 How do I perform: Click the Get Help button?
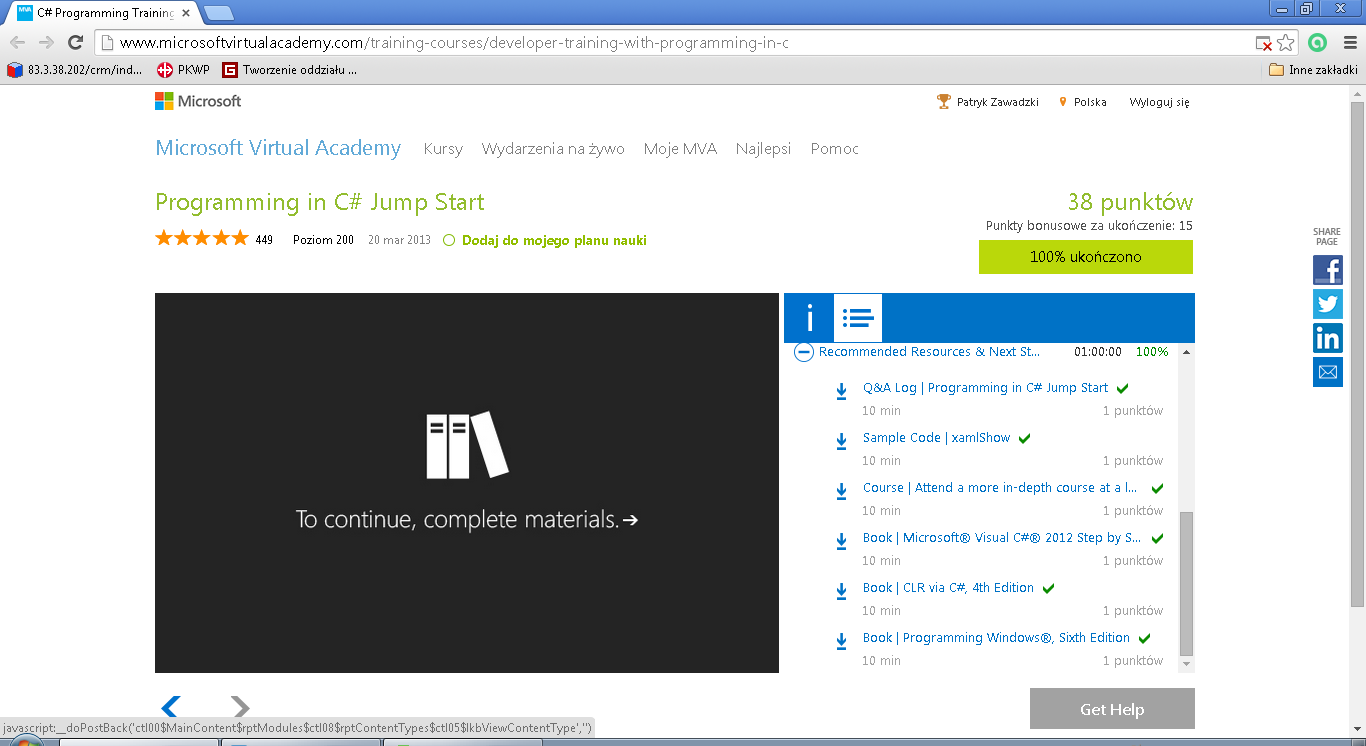[1111, 709]
